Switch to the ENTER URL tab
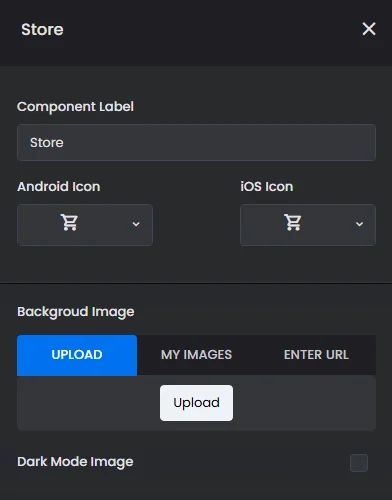Image resolution: width=392 pixels, height=500 pixels. (x=316, y=355)
